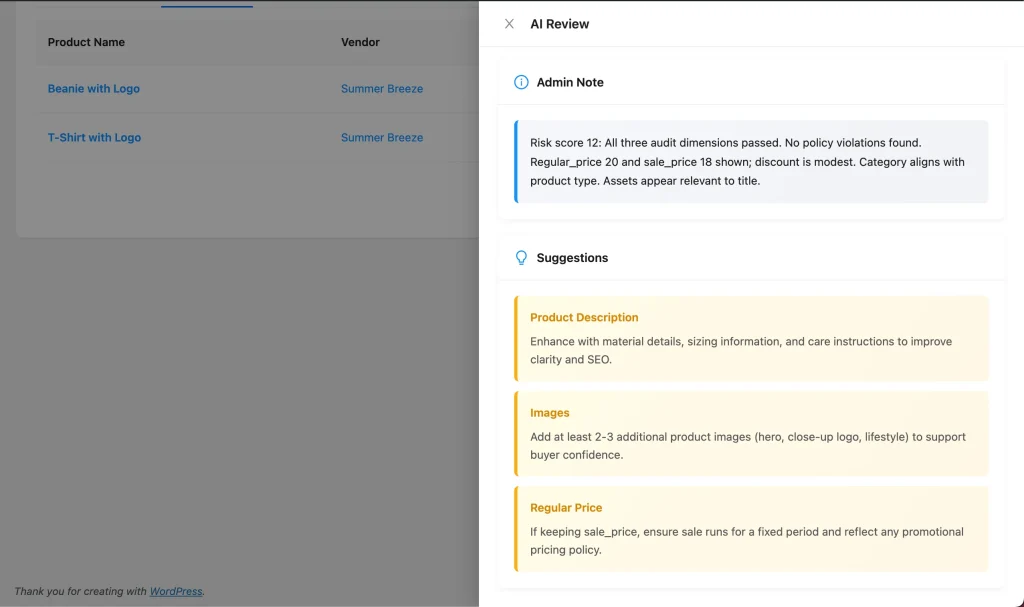Select the Images suggestion card
This screenshot has height=607, width=1024.
coord(750,433)
